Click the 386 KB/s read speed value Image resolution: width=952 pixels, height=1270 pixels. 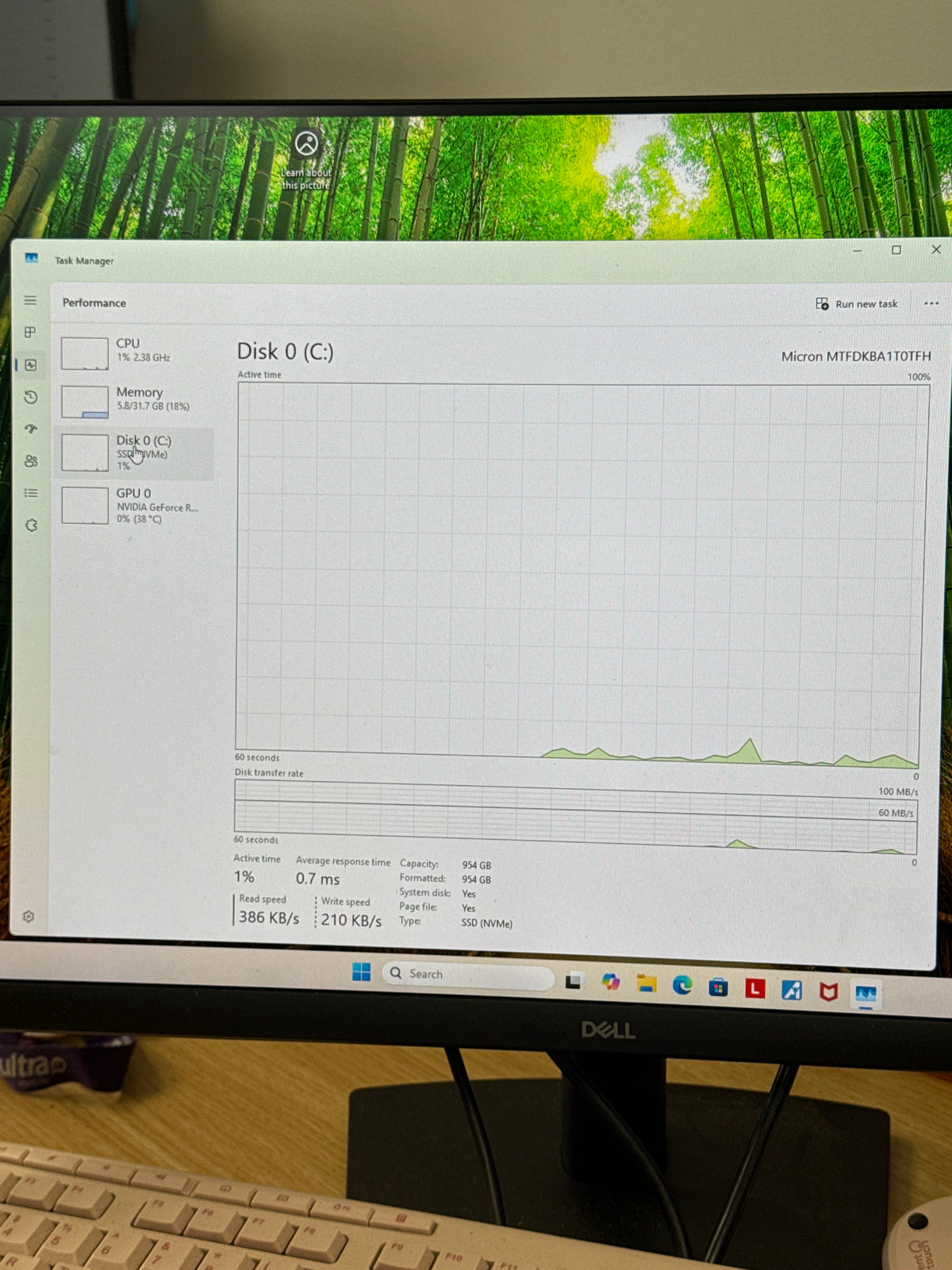[269, 918]
